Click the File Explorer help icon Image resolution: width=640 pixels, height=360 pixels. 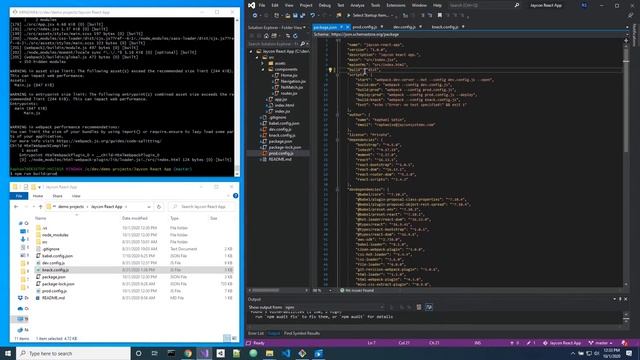[236, 196]
